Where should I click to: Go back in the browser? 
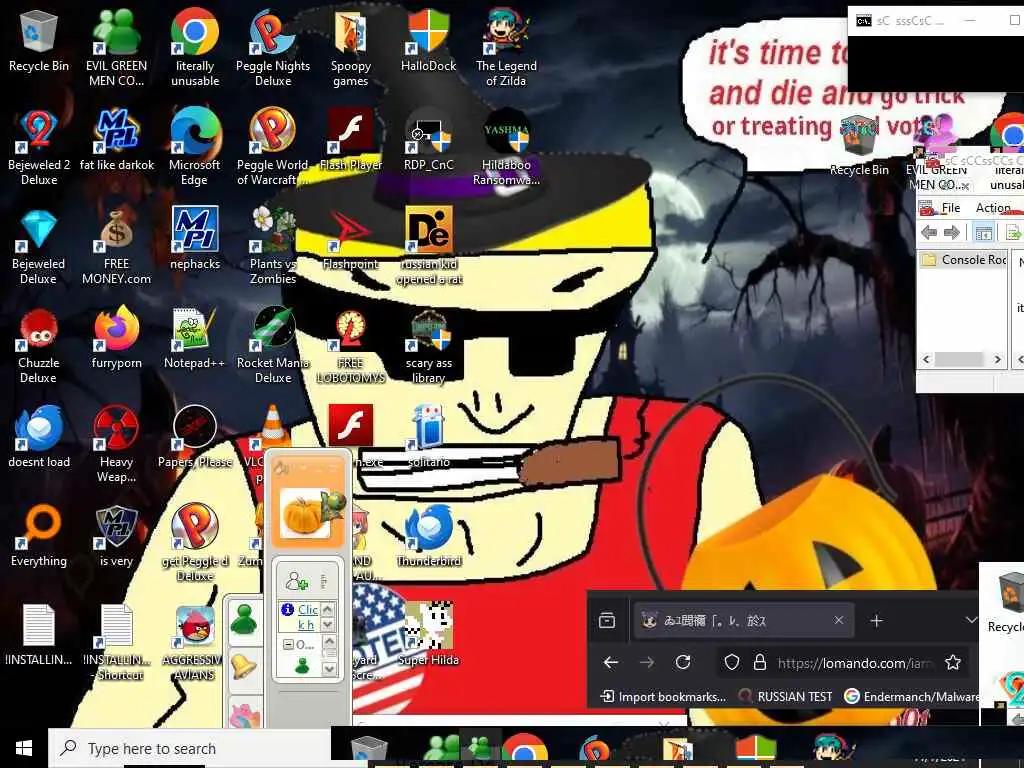pyautogui.click(x=611, y=663)
